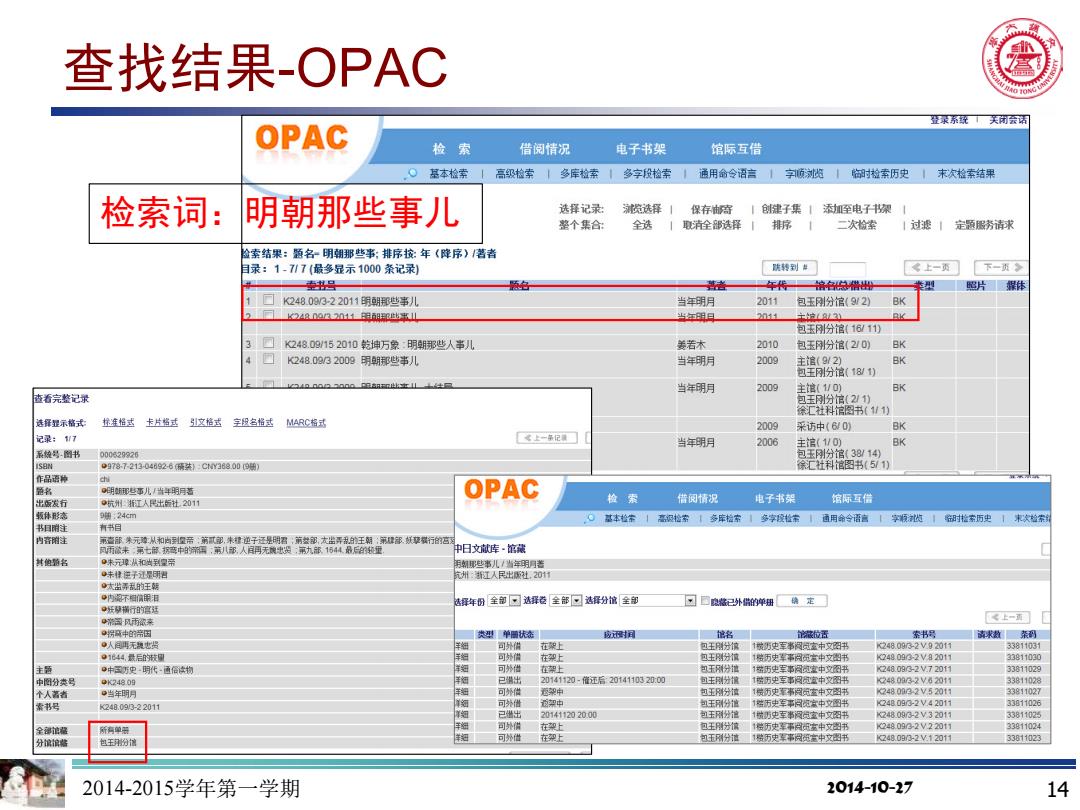Click the 创建子集 link
This screenshot has height=810, width=1080.
tap(782, 209)
